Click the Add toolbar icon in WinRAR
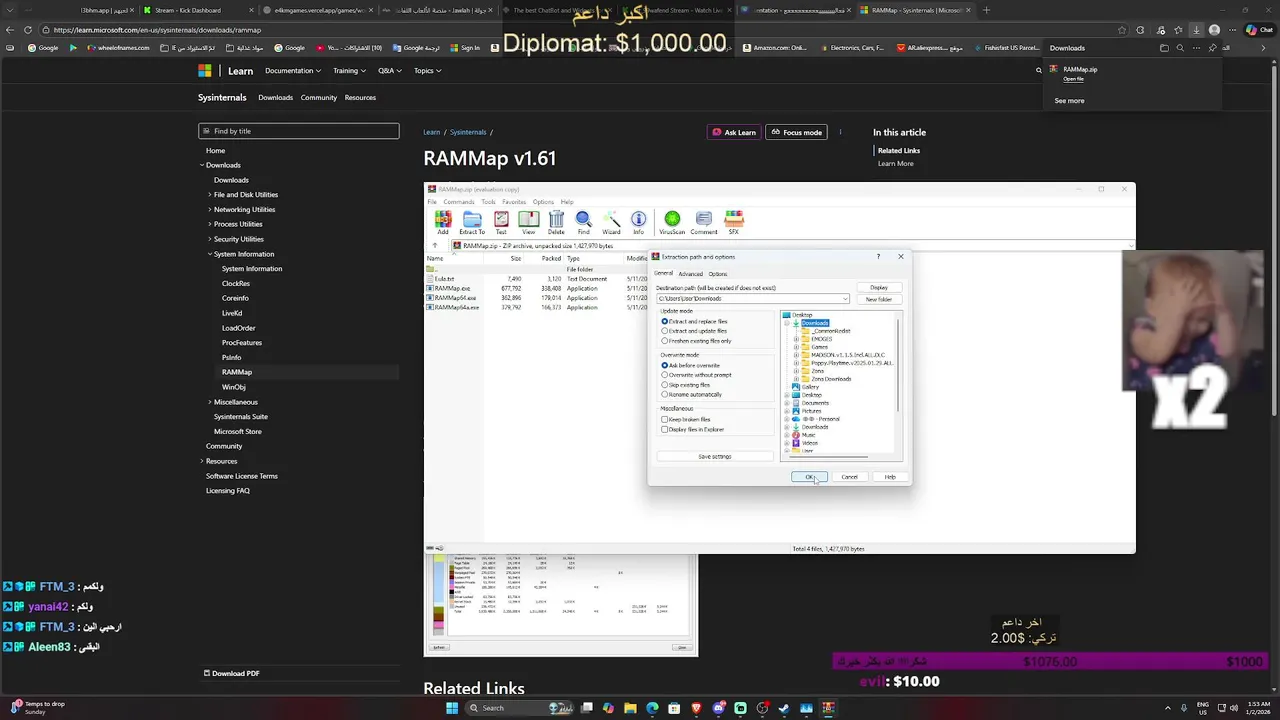The height and width of the screenshot is (720, 1280). [x=442, y=222]
